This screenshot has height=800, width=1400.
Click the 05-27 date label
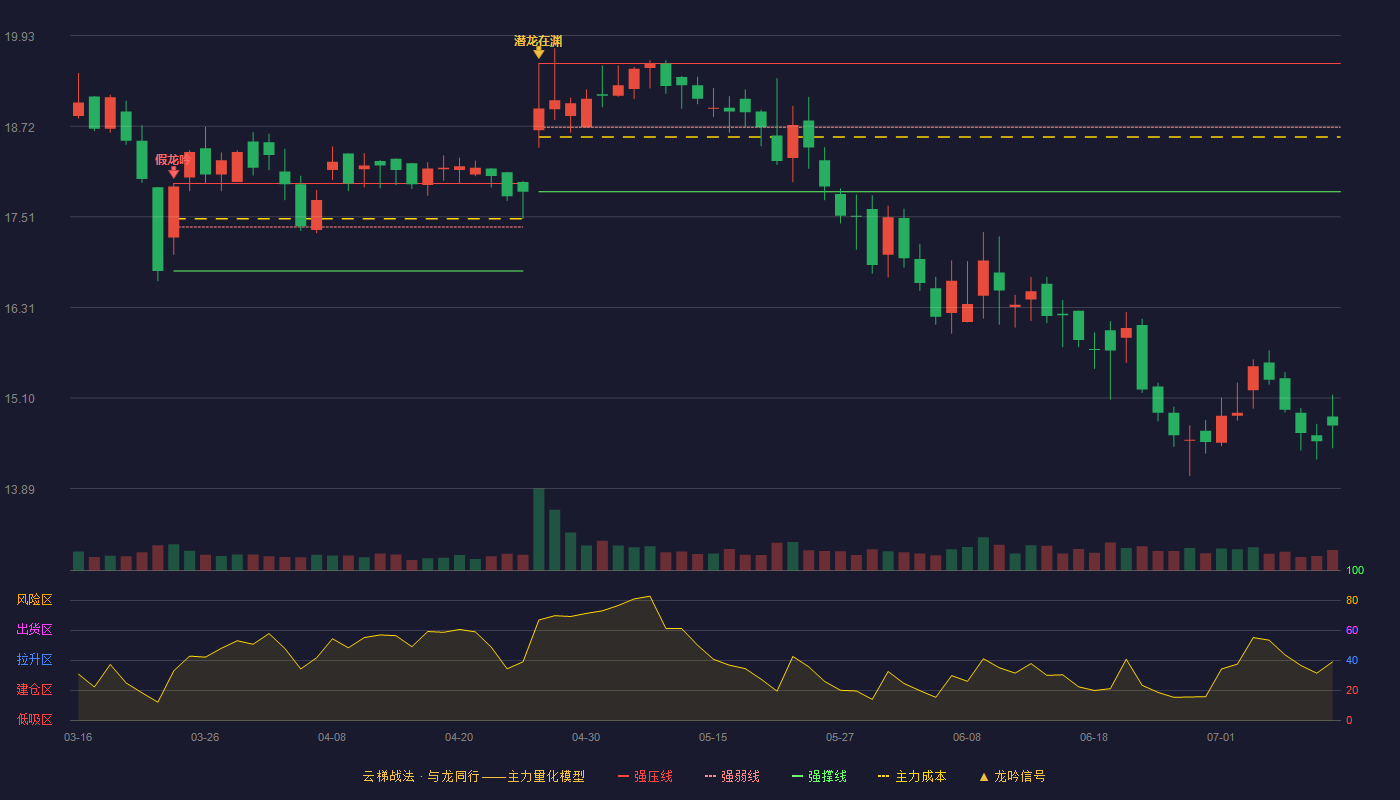tap(840, 737)
